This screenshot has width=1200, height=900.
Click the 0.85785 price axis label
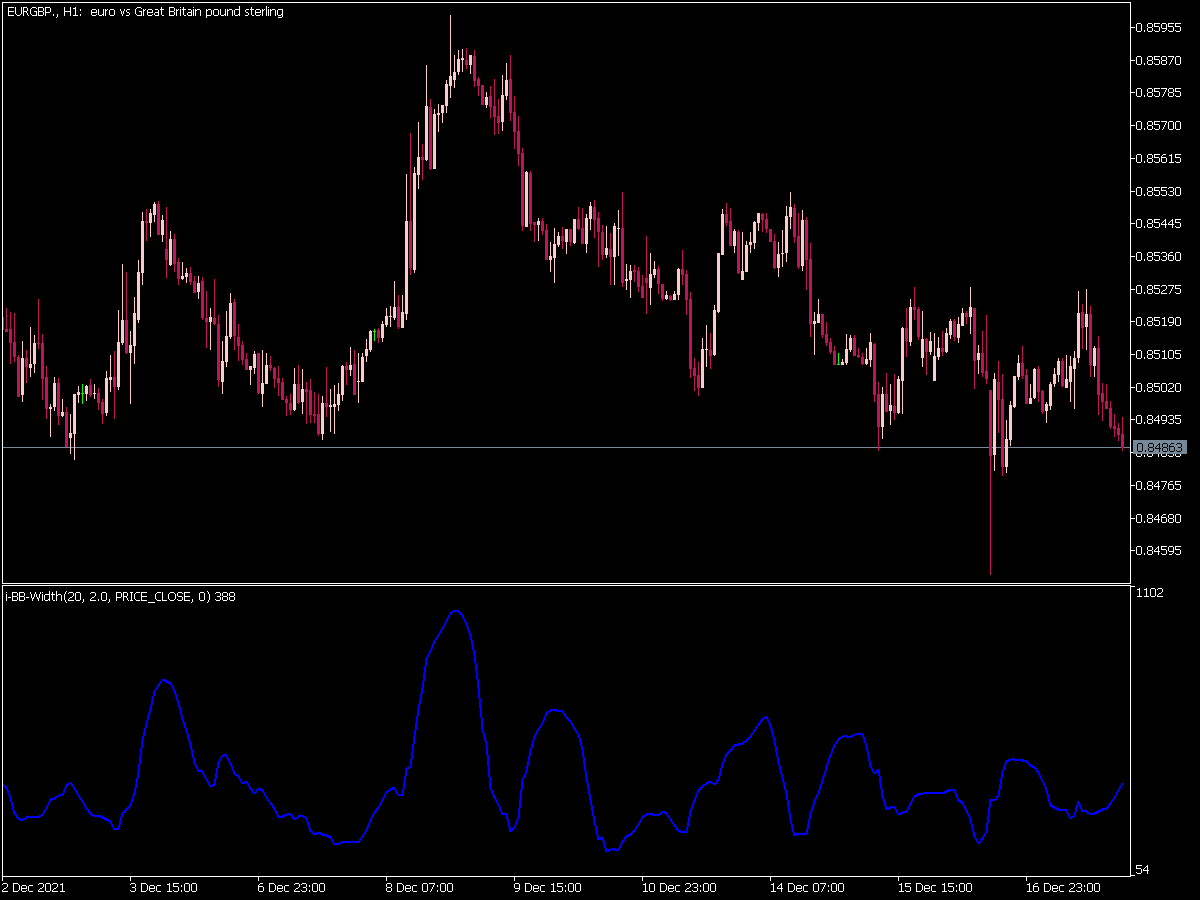pos(1161,93)
